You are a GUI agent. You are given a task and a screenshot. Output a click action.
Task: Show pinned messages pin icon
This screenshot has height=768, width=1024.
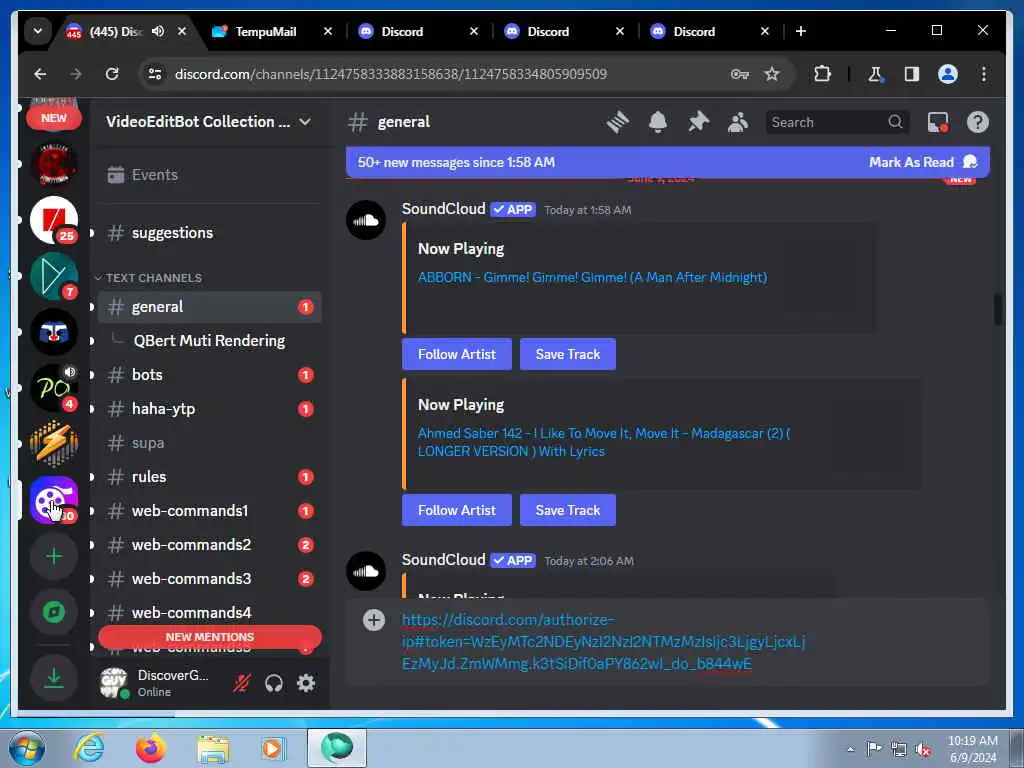(x=698, y=122)
